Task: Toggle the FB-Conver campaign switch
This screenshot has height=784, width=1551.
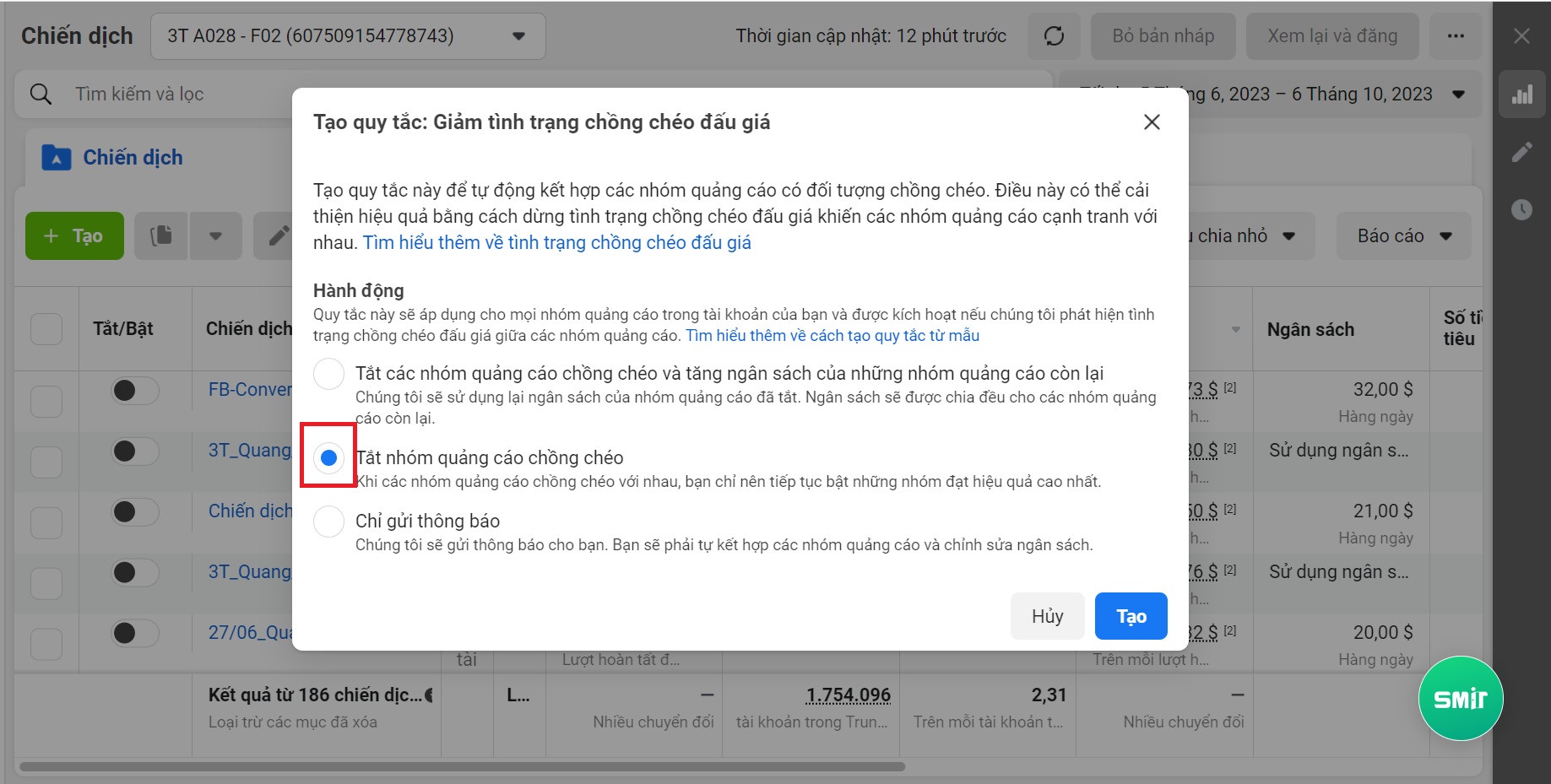Action: point(135,391)
